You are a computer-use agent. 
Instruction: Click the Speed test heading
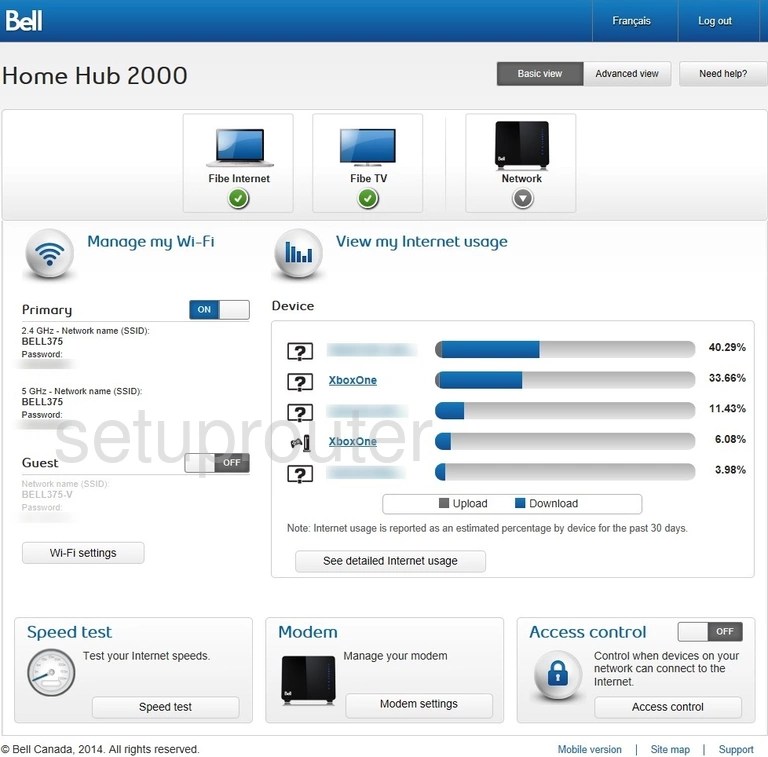[70, 632]
